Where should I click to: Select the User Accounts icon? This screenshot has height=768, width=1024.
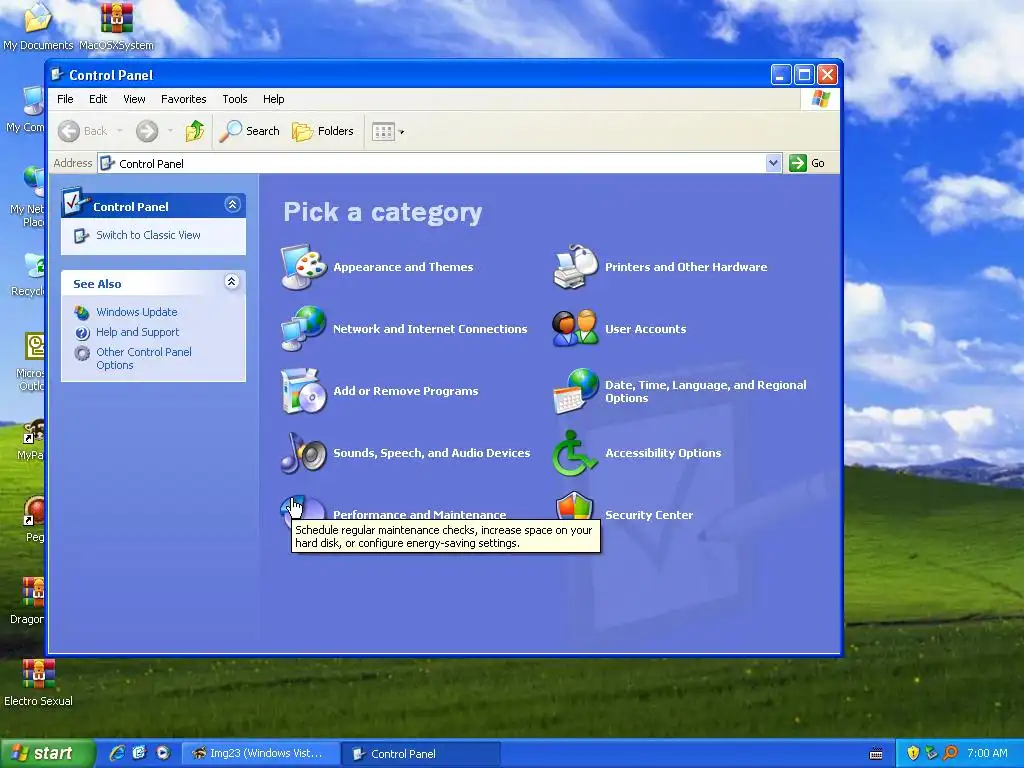coord(575,328)
